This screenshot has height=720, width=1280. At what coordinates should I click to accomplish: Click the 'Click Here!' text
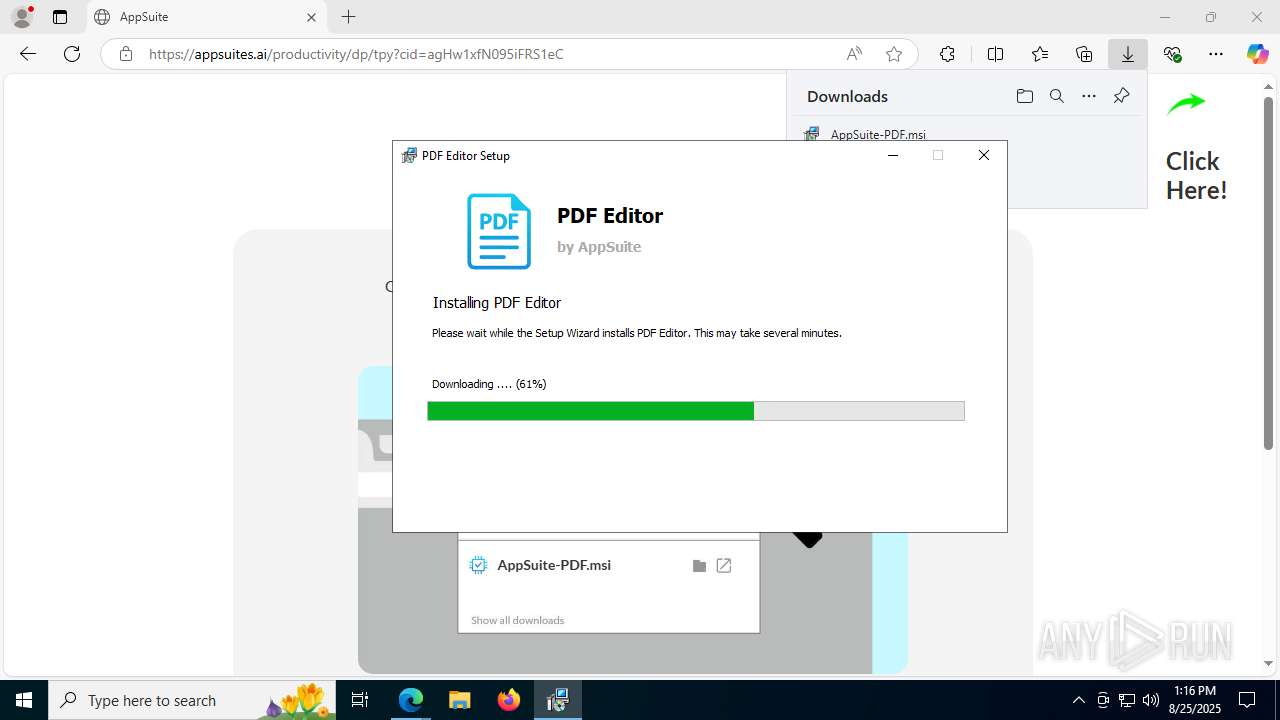tap(1196, 176)
